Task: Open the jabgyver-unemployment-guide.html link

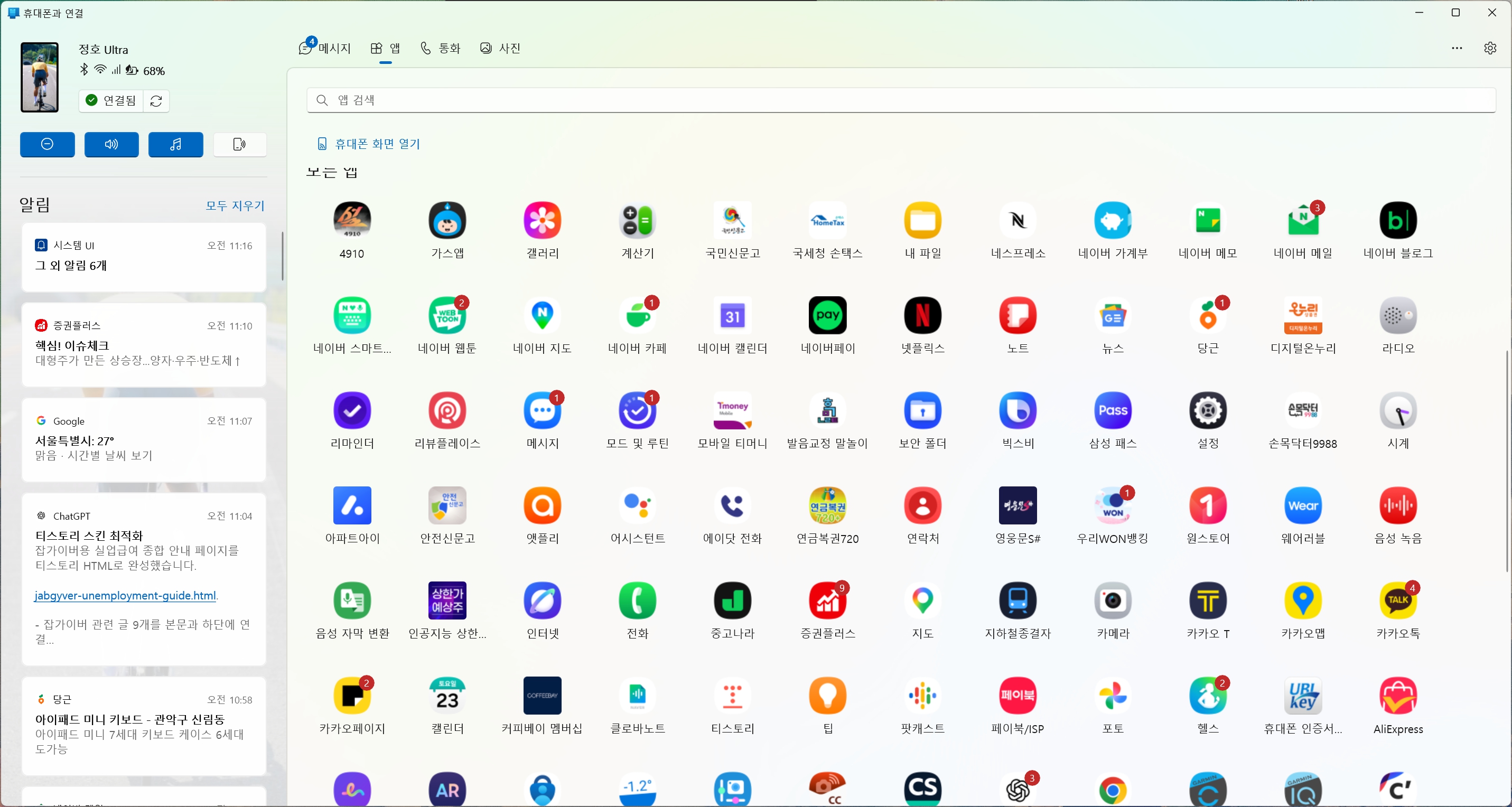Action: tap(125, 595)
